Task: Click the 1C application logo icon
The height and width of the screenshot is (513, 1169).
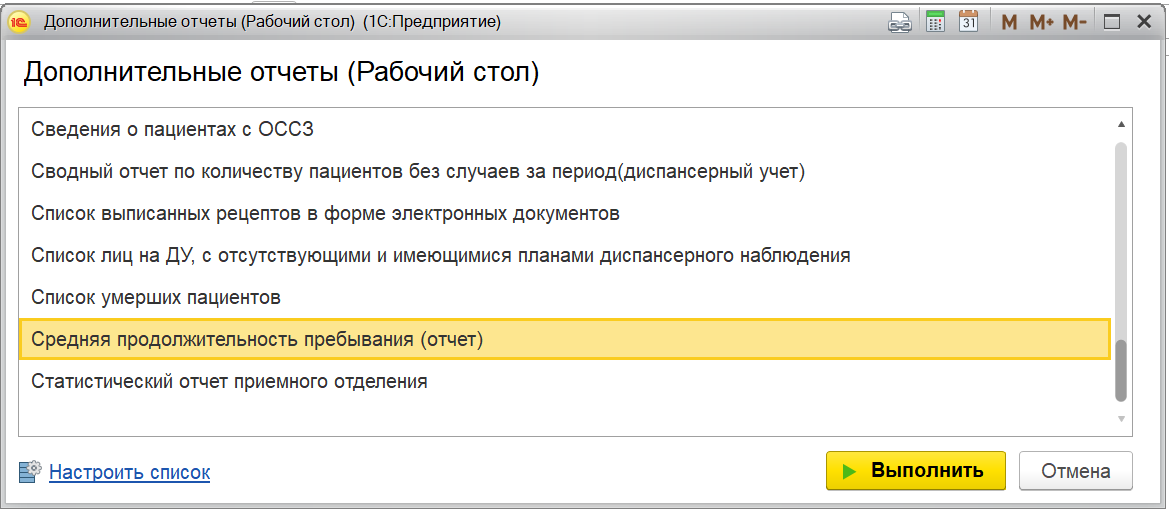Action: (x=20, y=22)
